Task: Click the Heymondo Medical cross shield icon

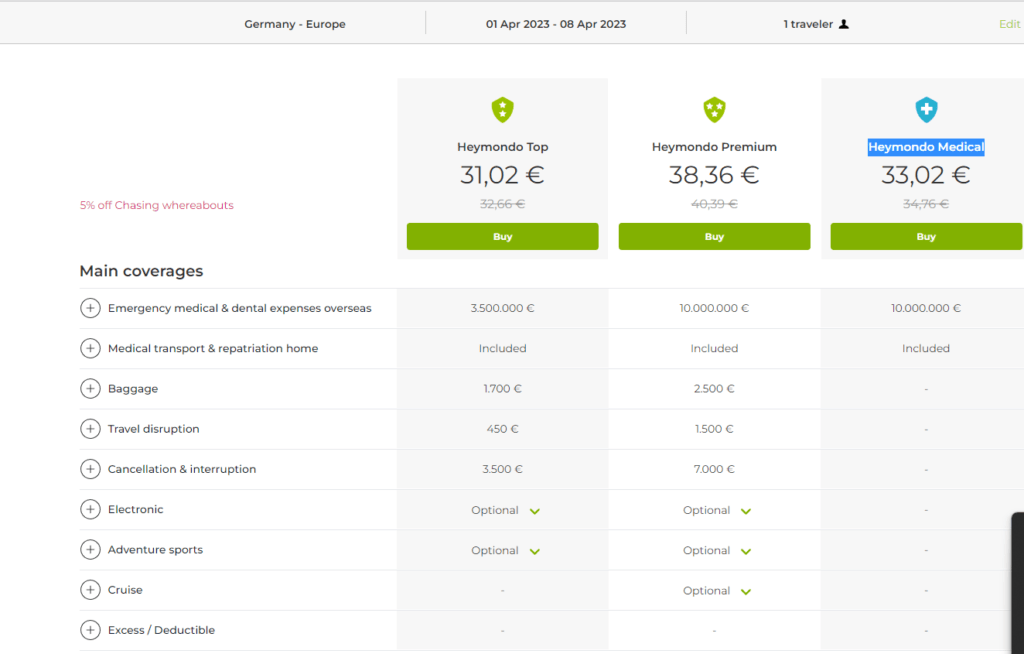Action: pyautogui.click(x=926, y=110)
